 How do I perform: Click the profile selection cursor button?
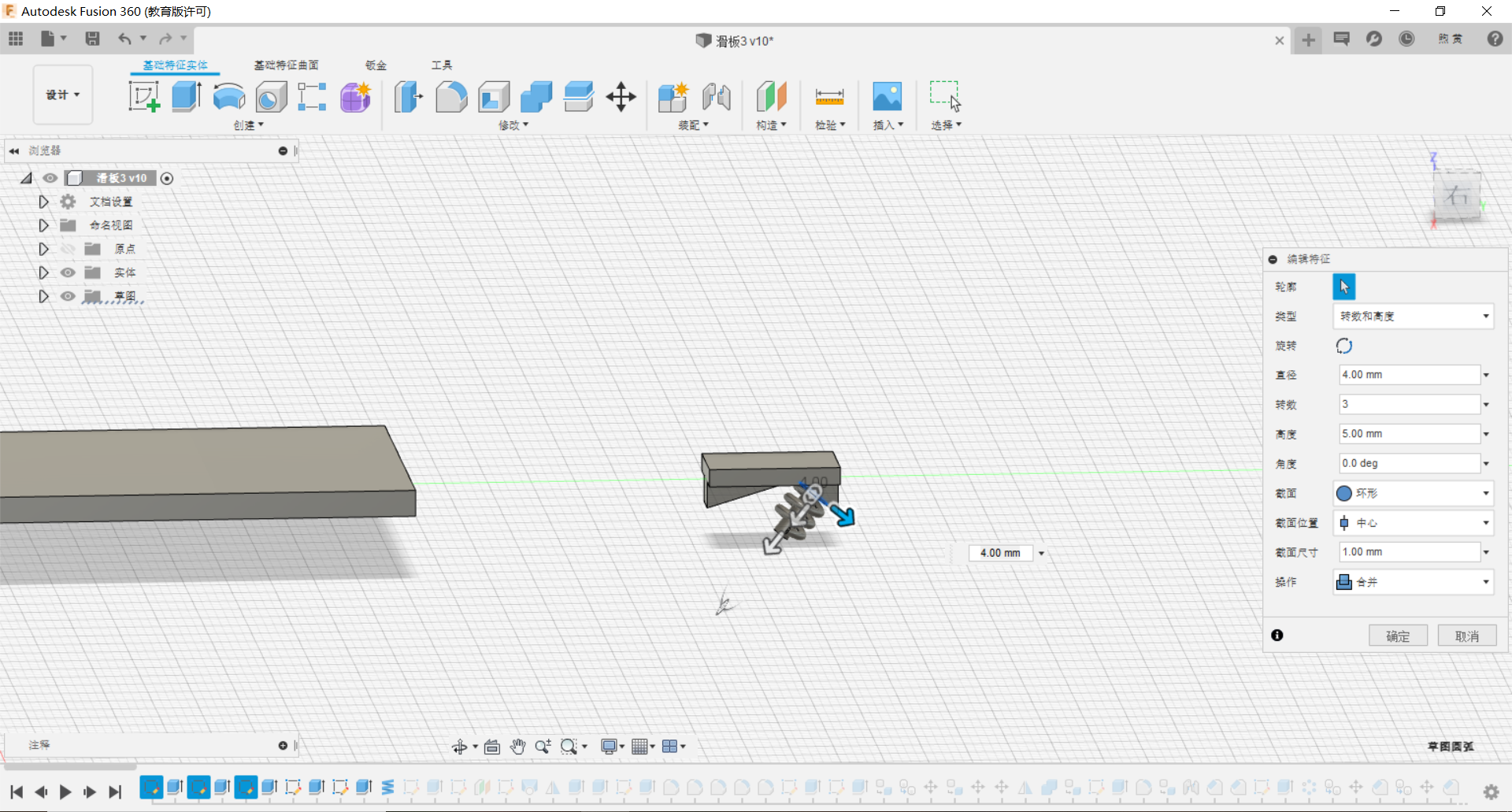(1344, 287)
